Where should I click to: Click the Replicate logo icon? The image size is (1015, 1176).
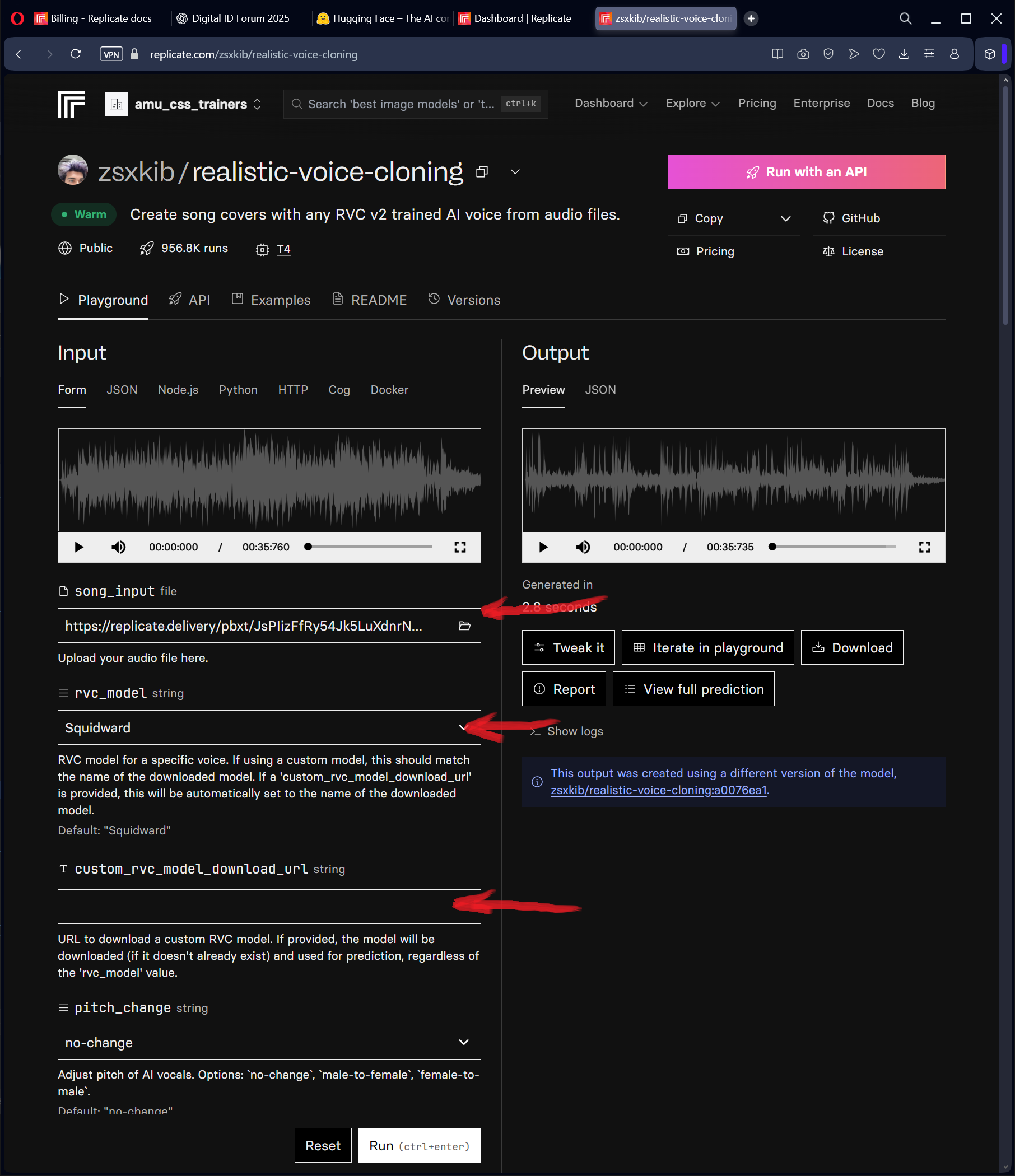coord(71,104)
